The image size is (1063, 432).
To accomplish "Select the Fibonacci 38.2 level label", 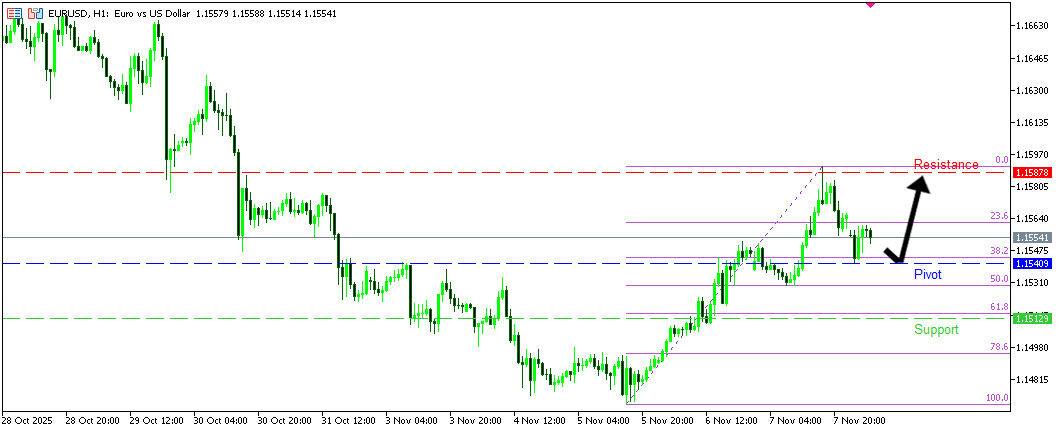I will [x=998, y=250].
